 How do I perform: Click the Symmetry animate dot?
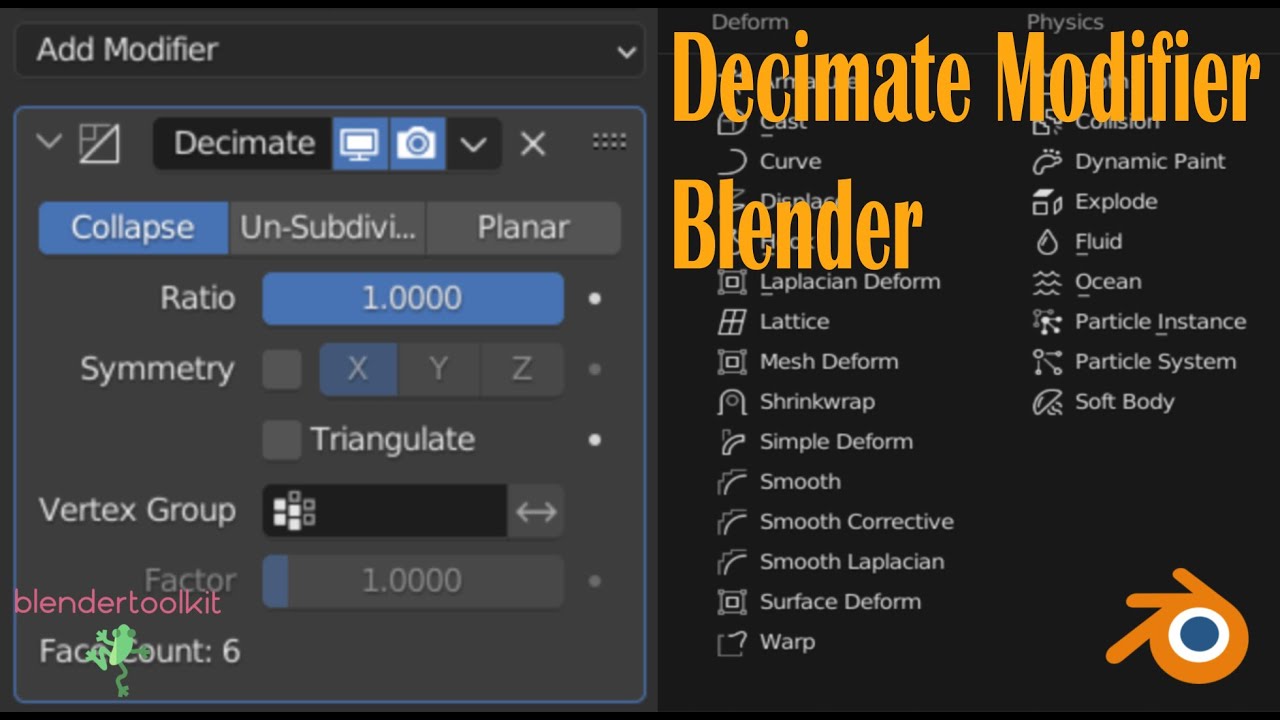pyautogui.click(x=595, y=369)
